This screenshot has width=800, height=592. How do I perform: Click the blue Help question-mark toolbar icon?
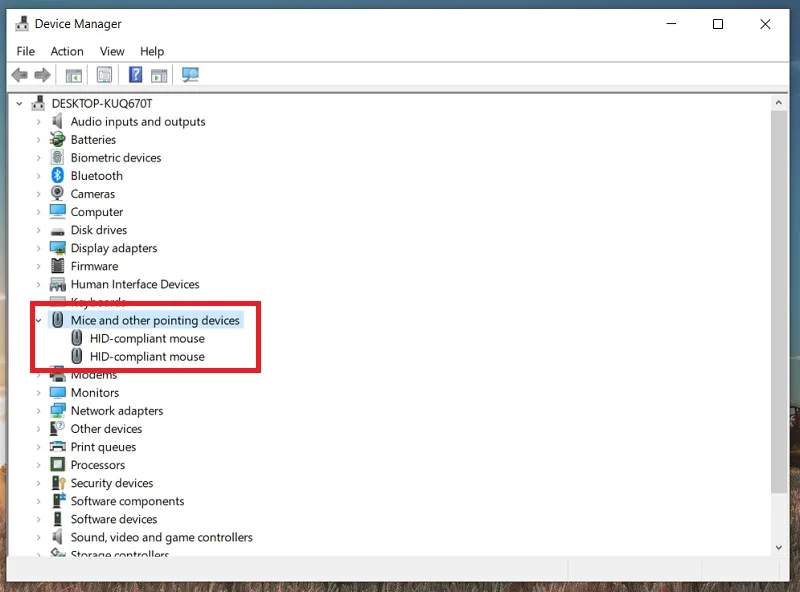pyautogui.click(x=135, y=75)
